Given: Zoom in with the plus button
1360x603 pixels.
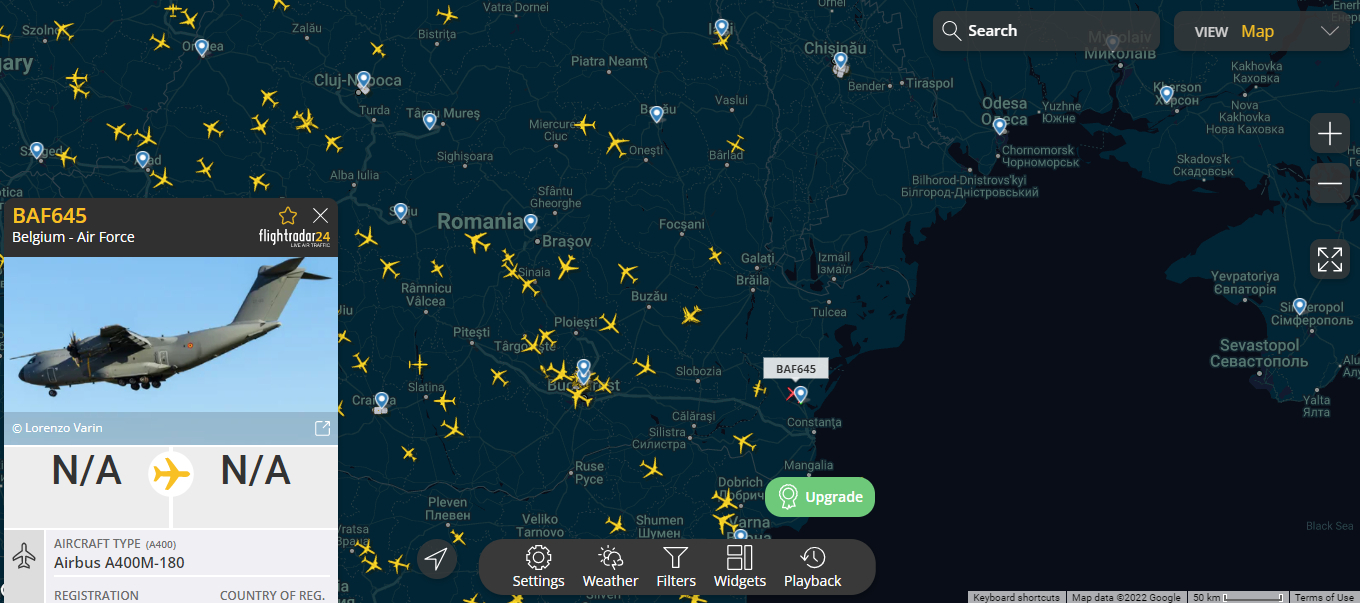Looking at the screenshot, I should [1330, 134].
